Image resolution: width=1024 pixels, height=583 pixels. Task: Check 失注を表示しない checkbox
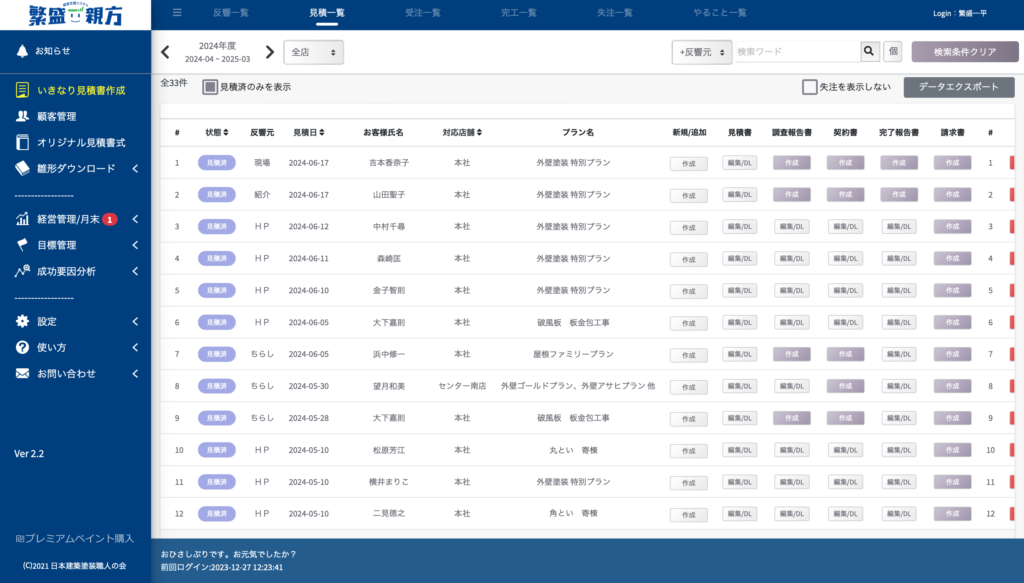pyautogui.click(x=810, y=87)
